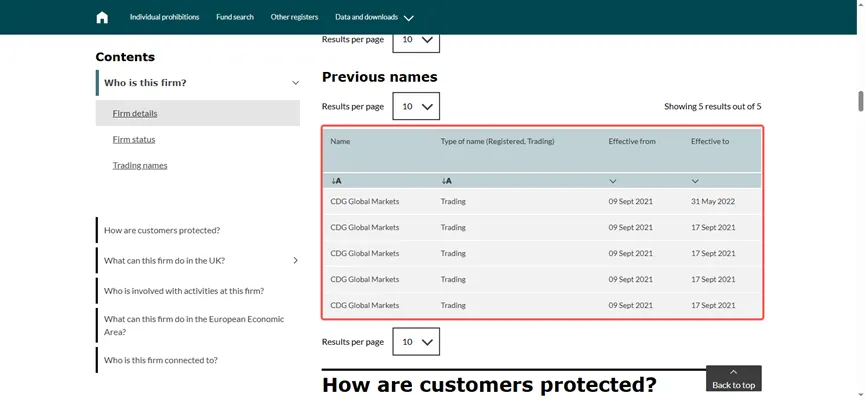Click the Name column header
865x400 pixels.
340,141
